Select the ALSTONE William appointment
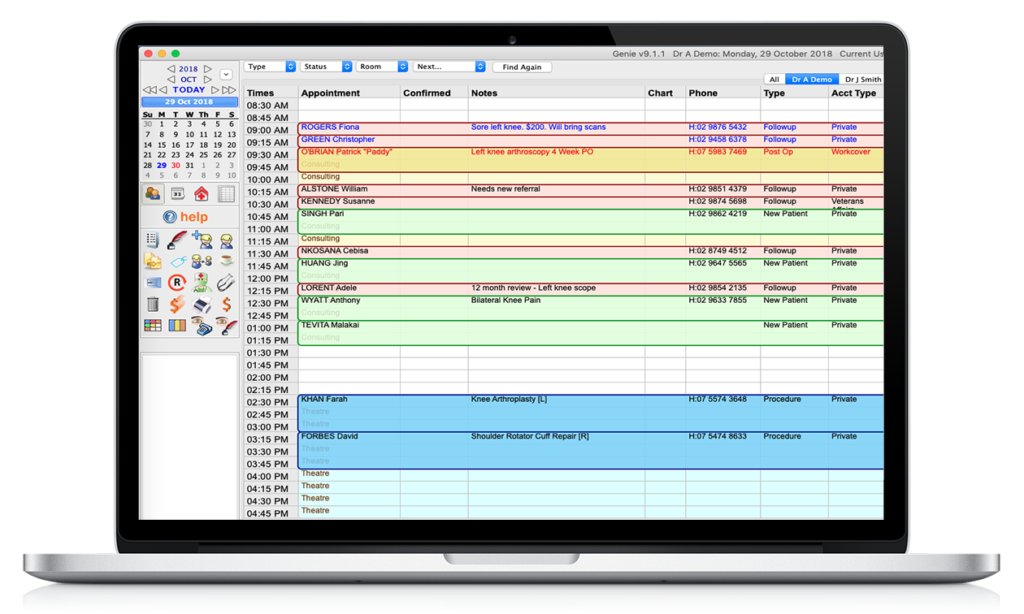This screenshot has width=1024, height=614. [x=590, y=189]
